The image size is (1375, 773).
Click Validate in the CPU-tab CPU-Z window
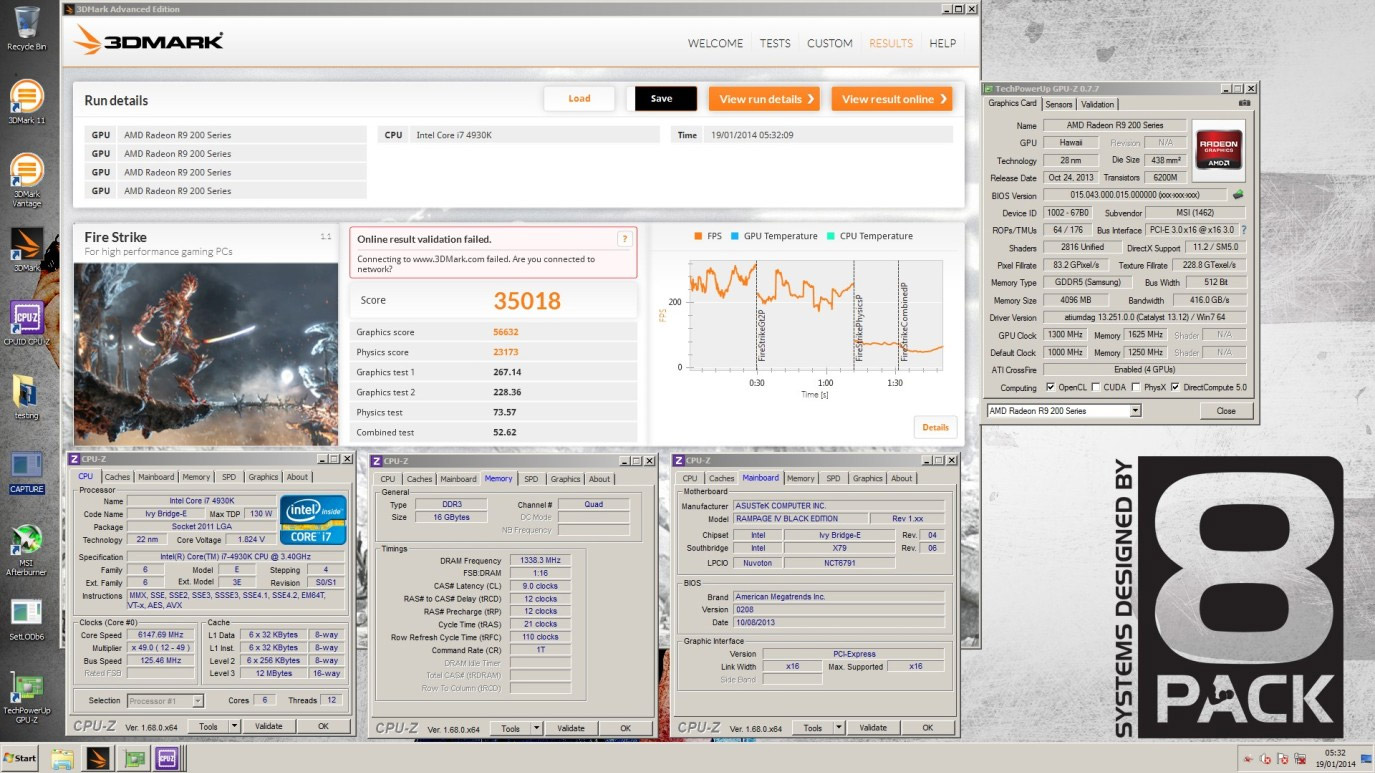click(268, 727)
